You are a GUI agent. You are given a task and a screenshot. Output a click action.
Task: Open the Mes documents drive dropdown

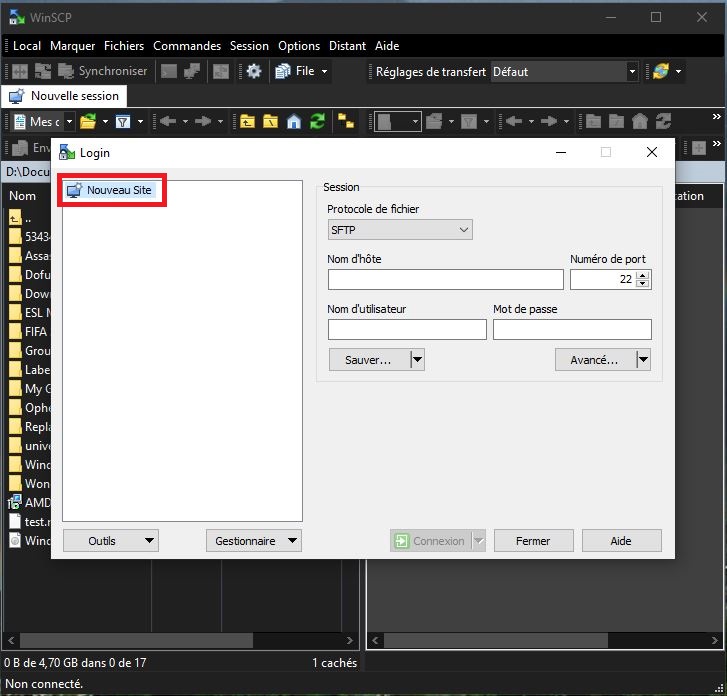[x=69, y=122]
